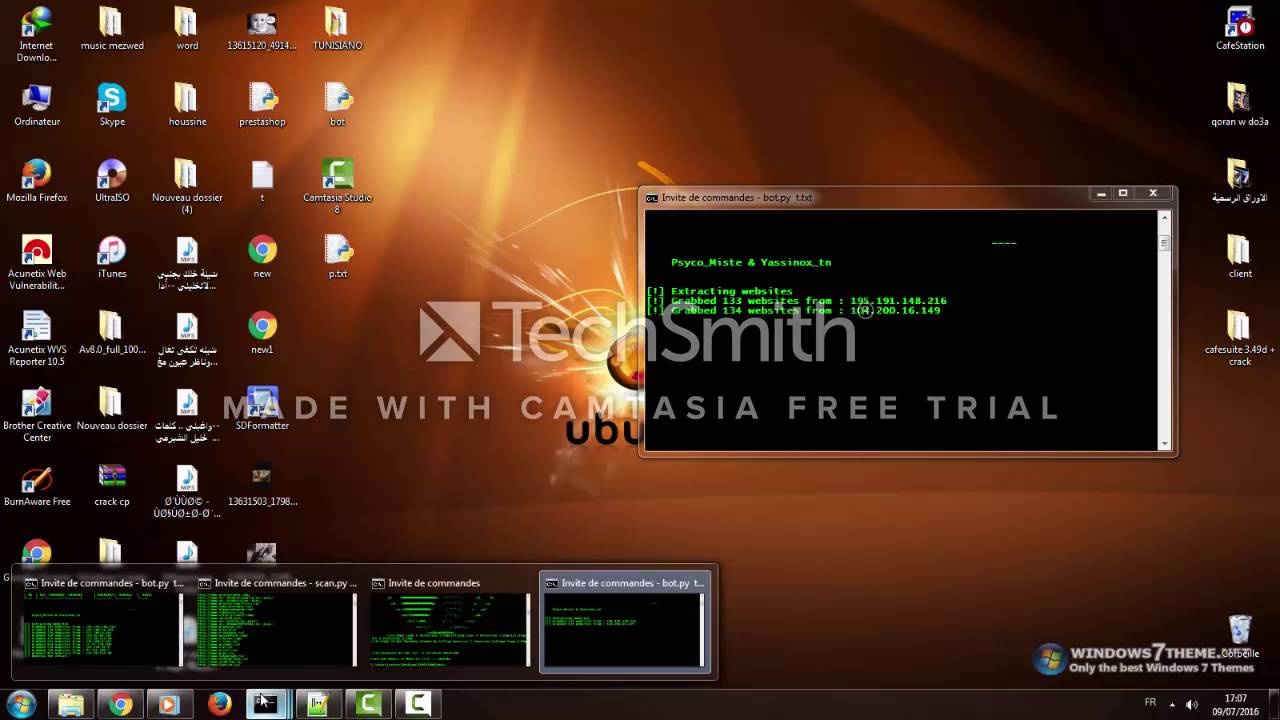1280x720 pixels.
Task: Open Chrome shortcut named new
Action: coord(262,256)
